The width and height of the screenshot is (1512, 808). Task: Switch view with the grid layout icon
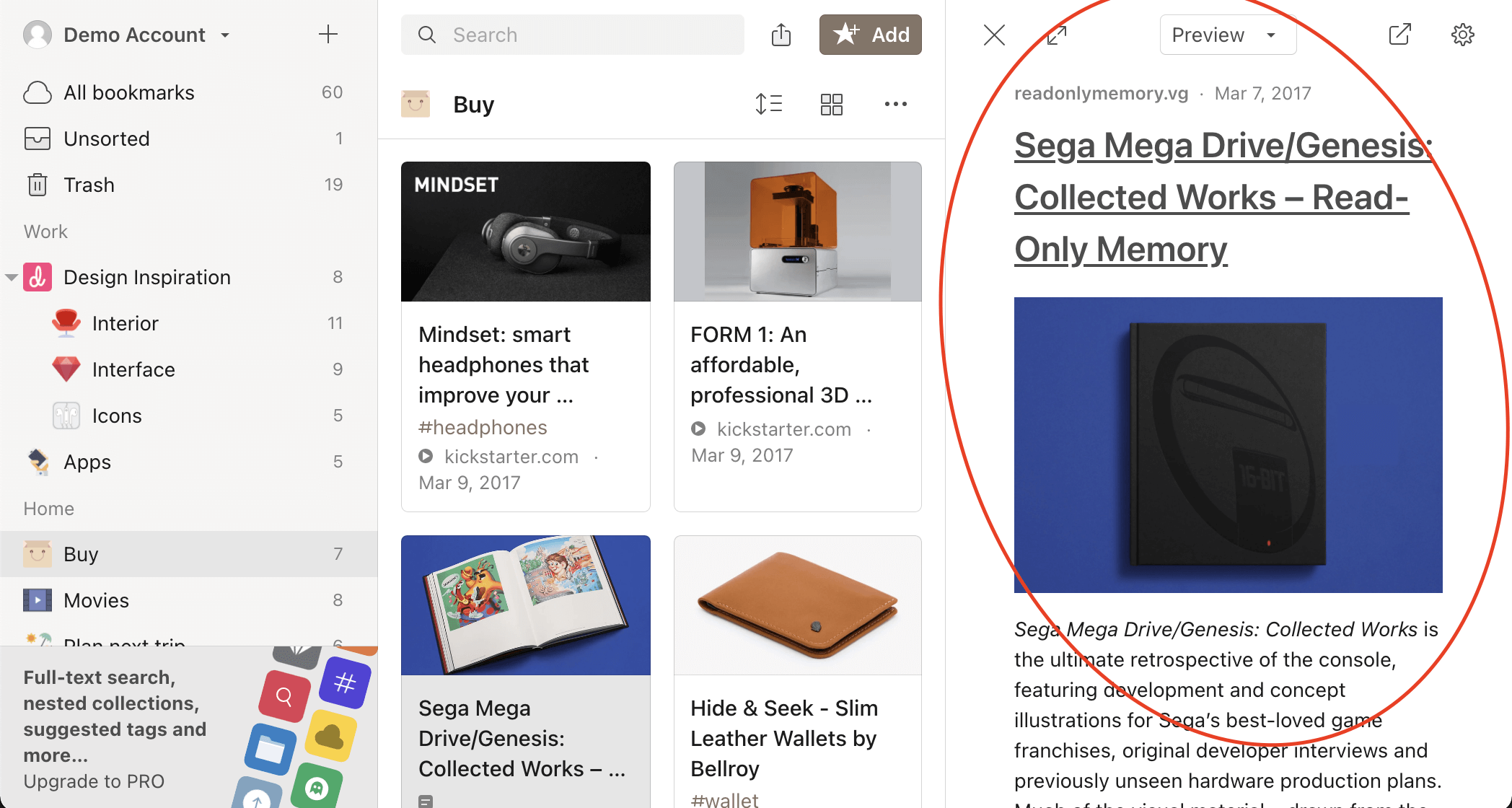click(831, 104)
